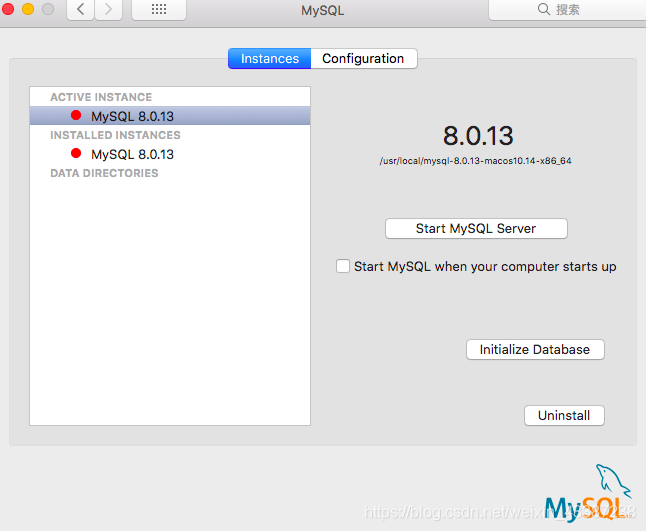Image resolution: width=646 pixels, height=531 pixels.
Task: Click red status dot of installed instance
Action: coord(76,153)
